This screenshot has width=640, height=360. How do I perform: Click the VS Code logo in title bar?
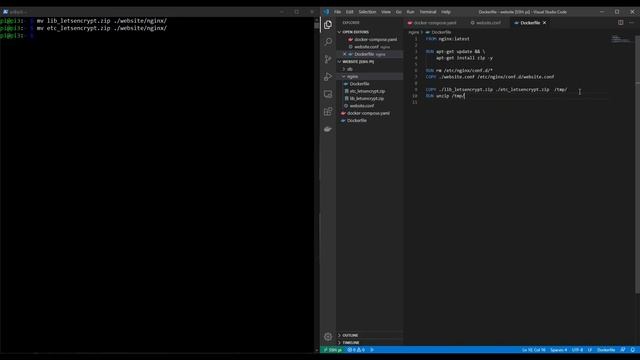tap(326, 12)
